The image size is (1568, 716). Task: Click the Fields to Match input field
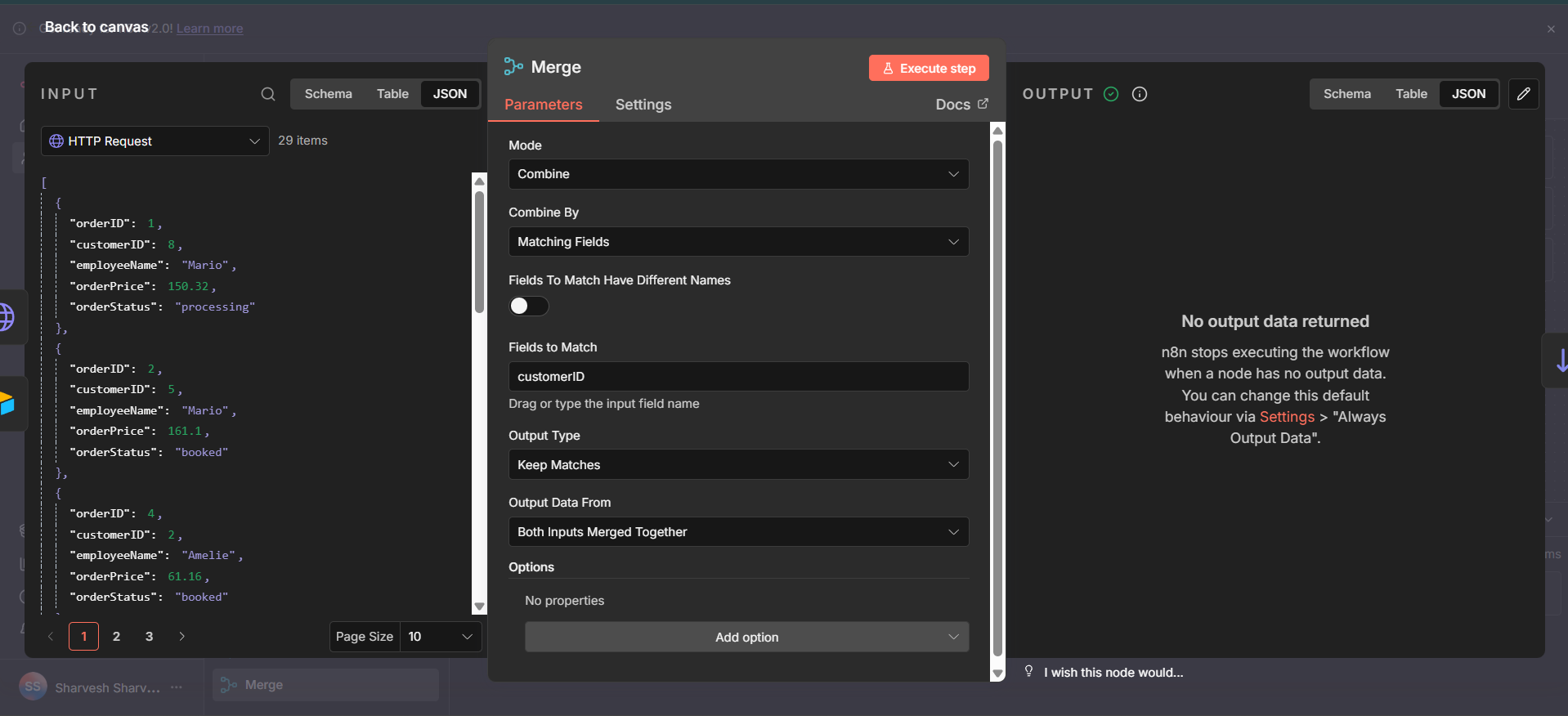pos(737,376)
